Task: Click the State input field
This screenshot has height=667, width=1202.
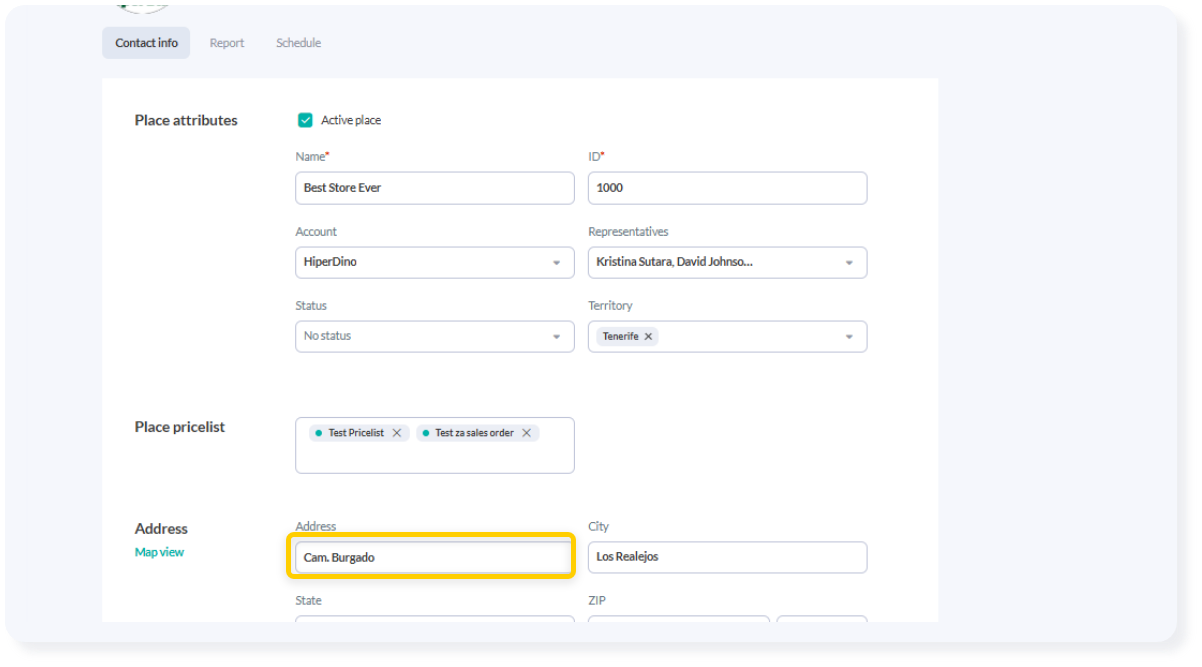Action: pos(434,618)
